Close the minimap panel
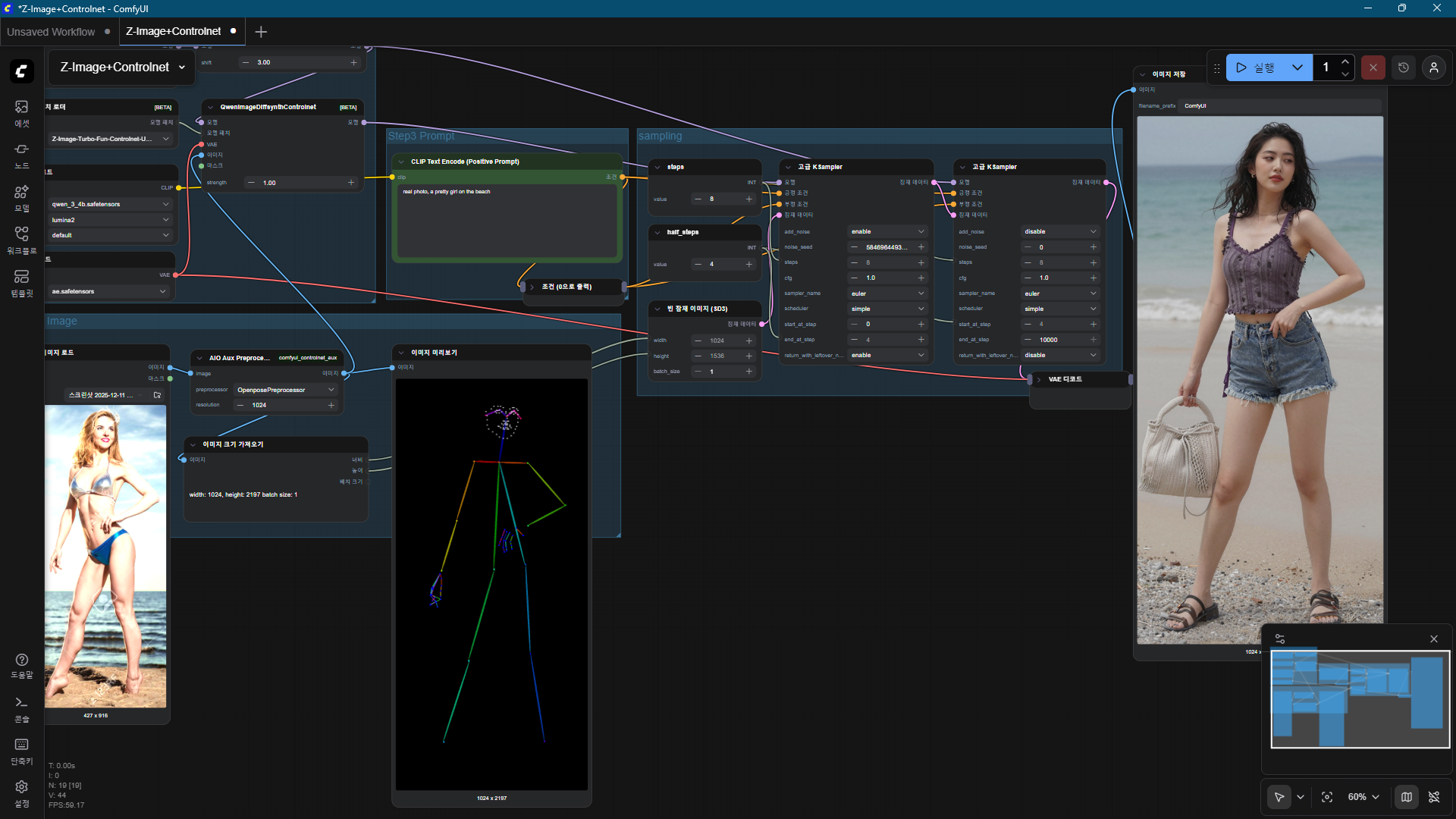The width and height of the screenshot is (1456, 819). [1434, 639]
